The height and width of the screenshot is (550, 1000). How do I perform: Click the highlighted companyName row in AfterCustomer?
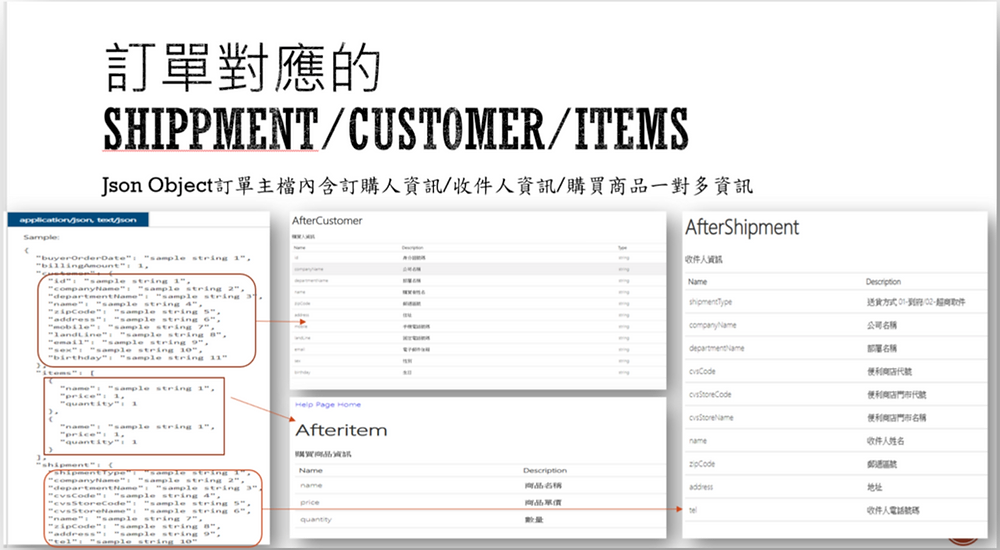coord(477,269)
